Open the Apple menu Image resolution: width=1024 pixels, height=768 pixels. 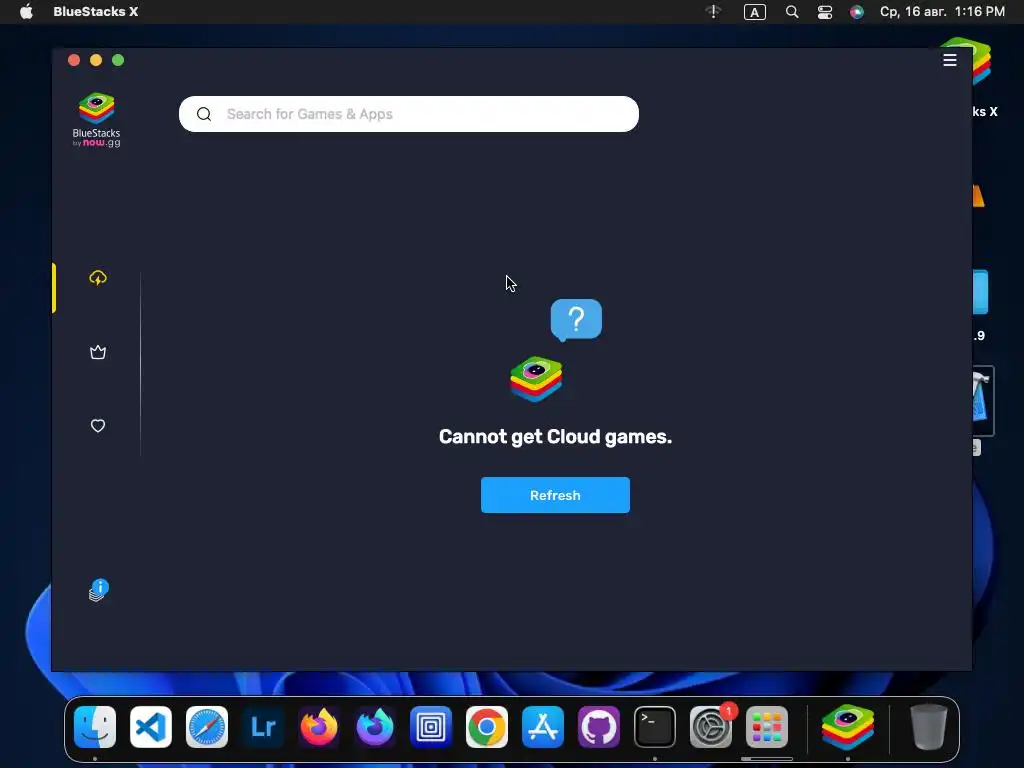tap(26, 12)
